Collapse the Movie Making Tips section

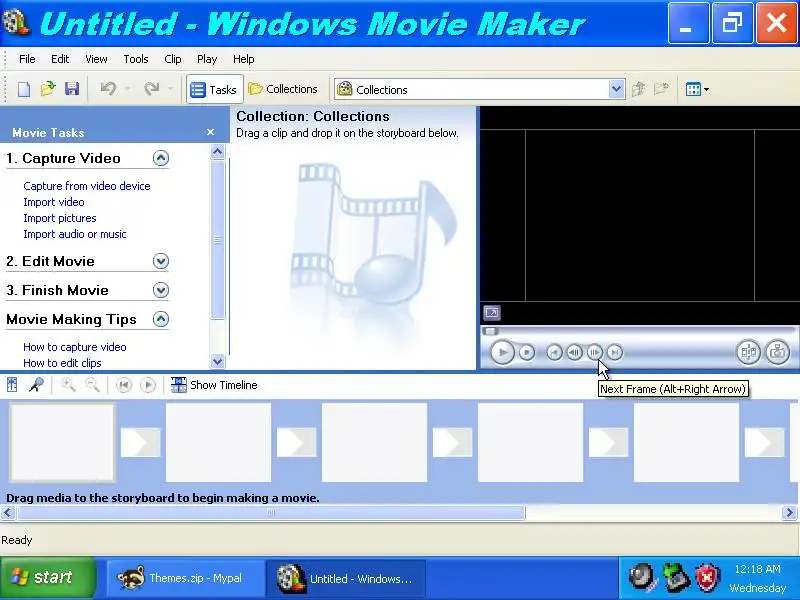coord(161,319)
